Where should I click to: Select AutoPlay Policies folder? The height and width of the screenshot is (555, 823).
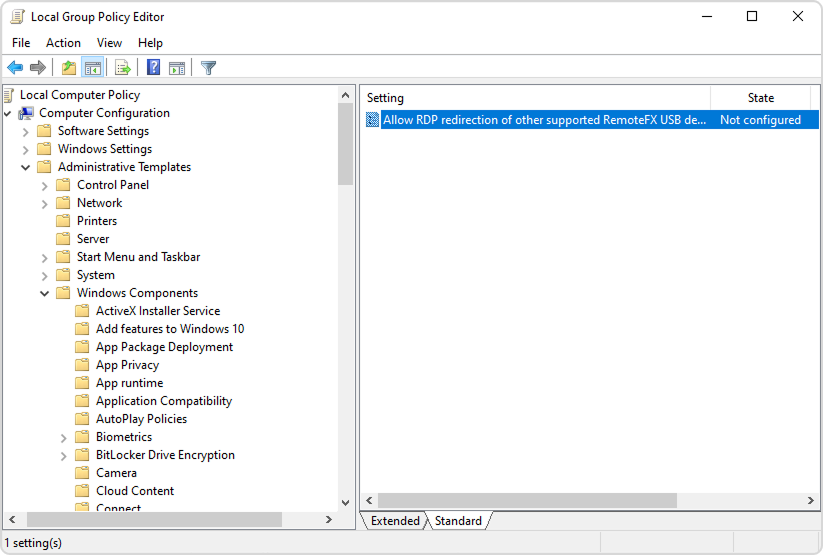(x=141, y=419)
